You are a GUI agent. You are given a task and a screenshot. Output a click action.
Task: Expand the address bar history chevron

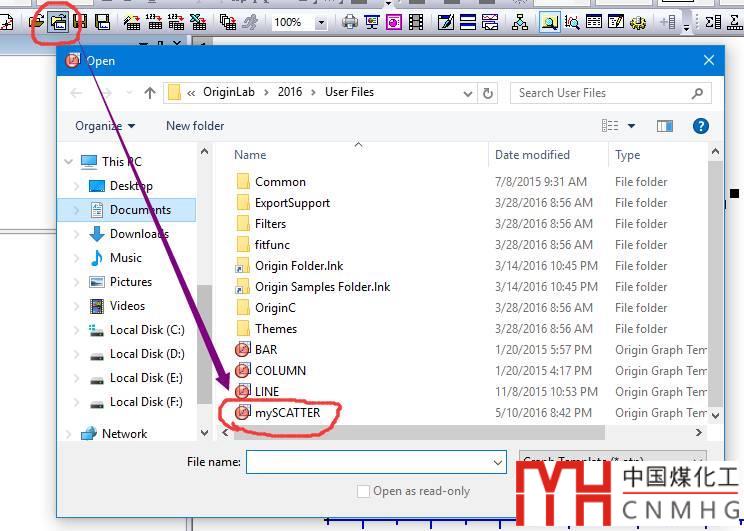(468, 93)
